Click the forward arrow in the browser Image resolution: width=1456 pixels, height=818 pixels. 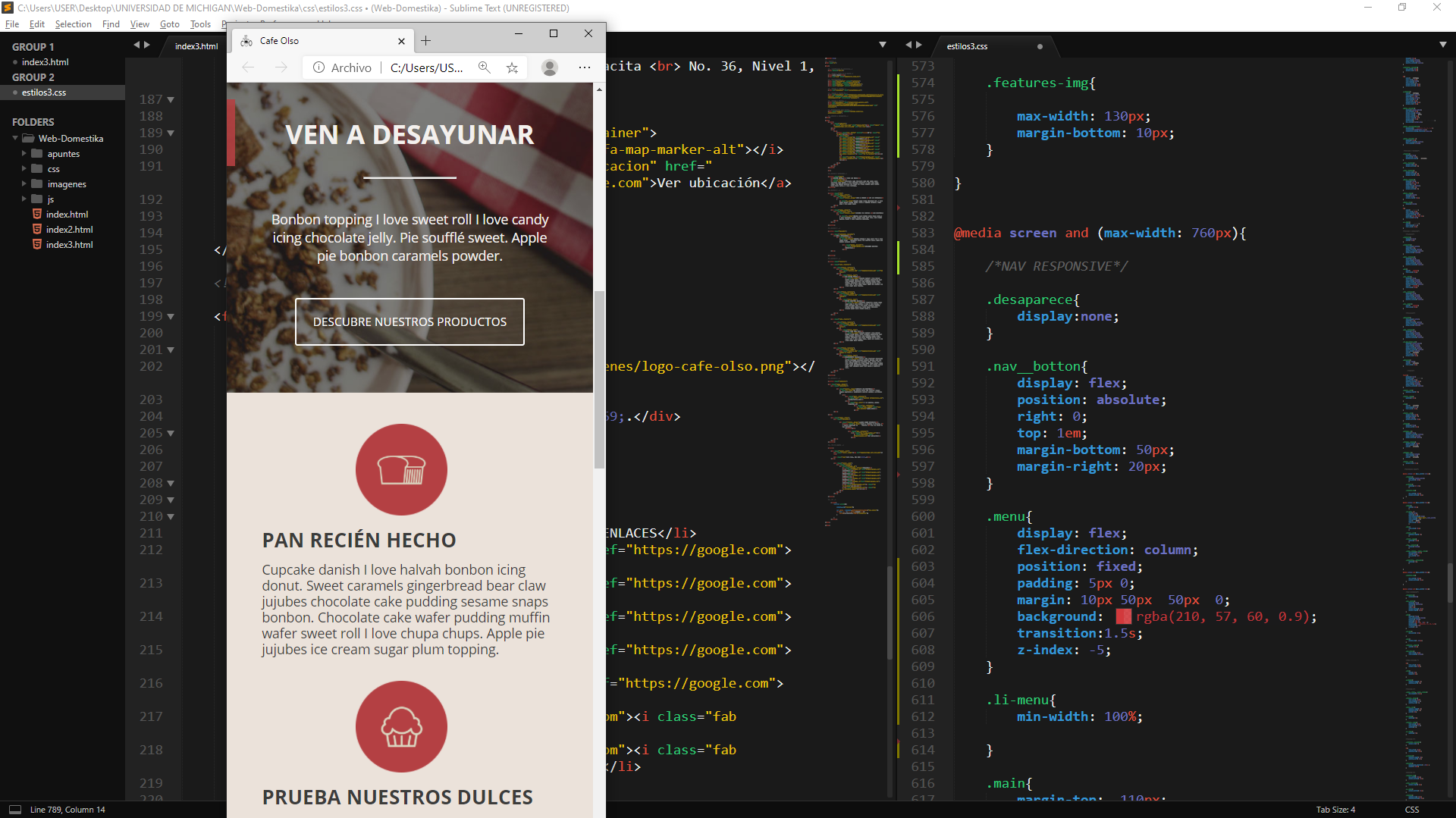[281, 67]
